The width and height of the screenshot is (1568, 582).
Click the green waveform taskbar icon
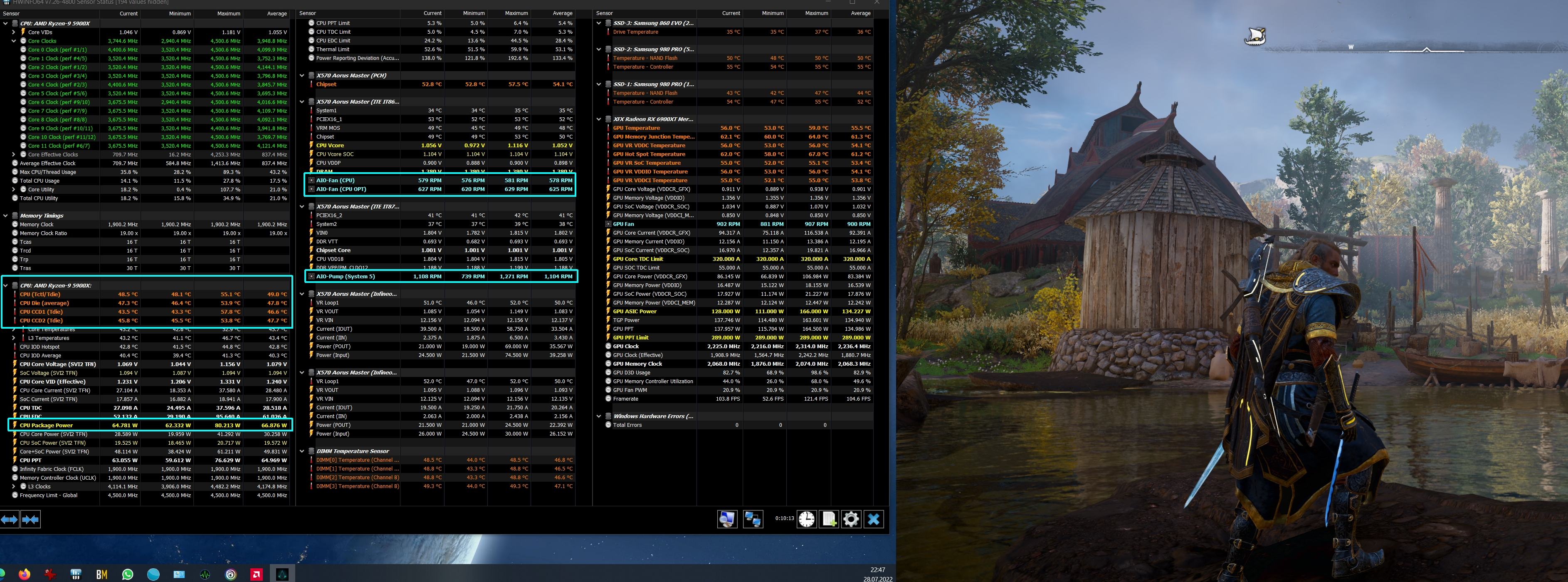pos(205,574)
